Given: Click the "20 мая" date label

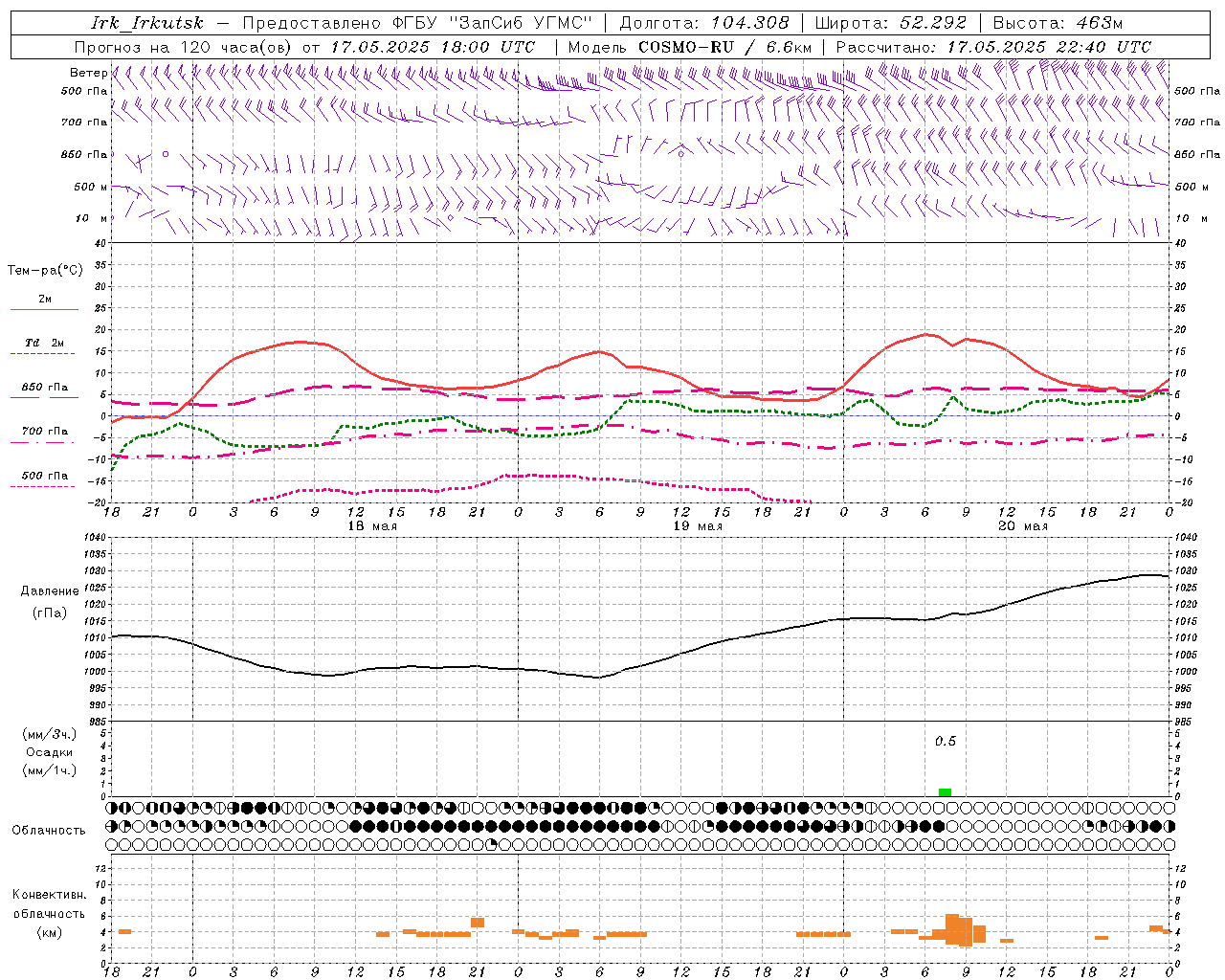Looking at the screenshot, I should pyautogui.click(x=1023, y=526).
